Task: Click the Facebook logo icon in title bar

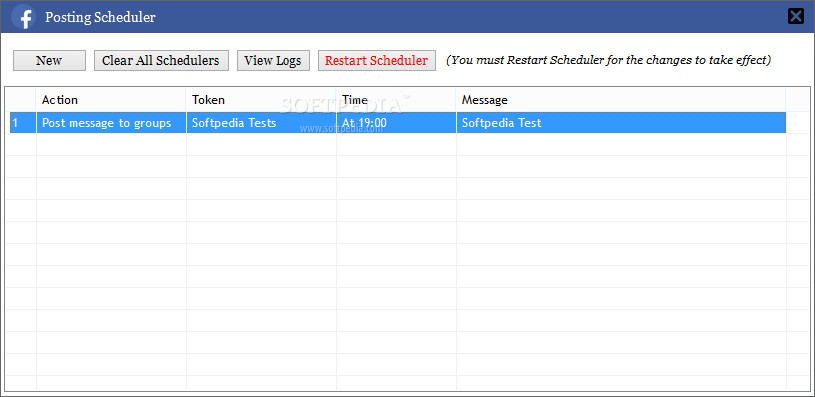Action: pos(22,17)
